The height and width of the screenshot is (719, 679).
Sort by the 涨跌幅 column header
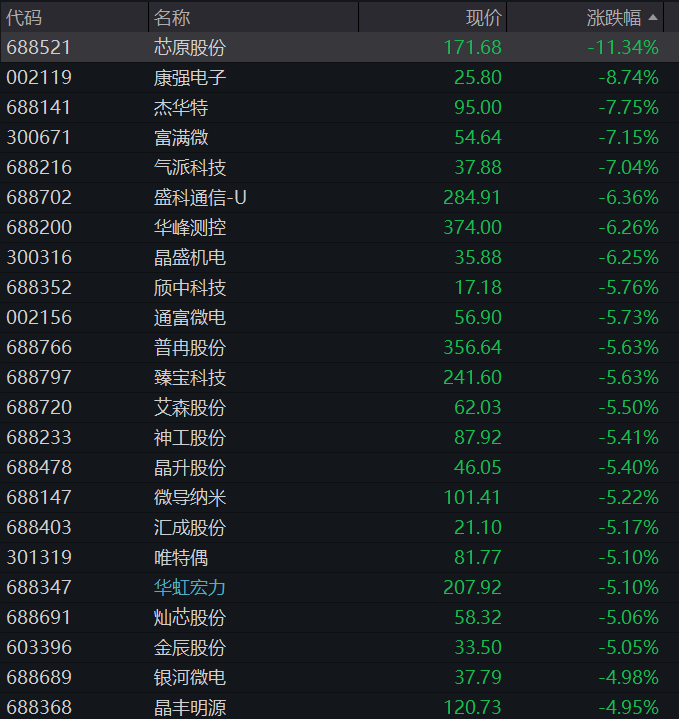[x=613, y=18]
